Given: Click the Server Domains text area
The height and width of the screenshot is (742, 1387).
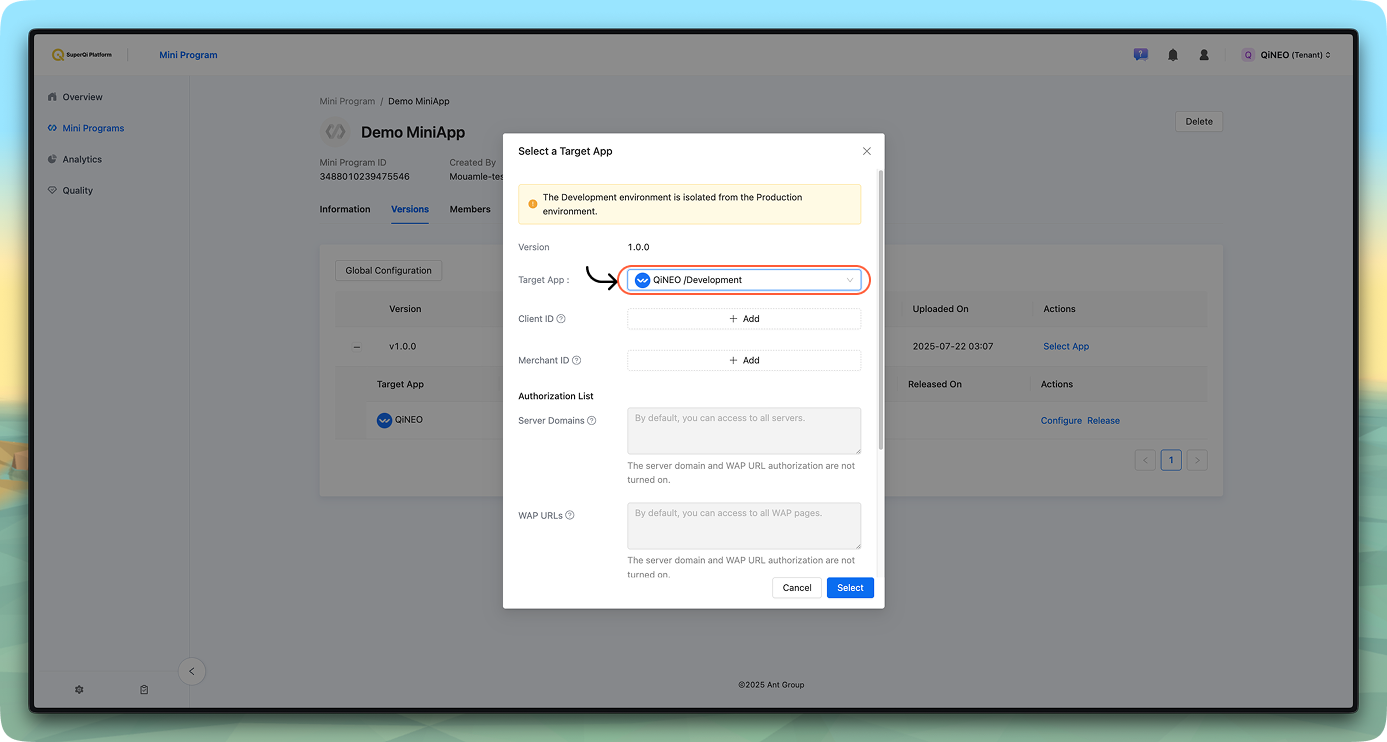Looking at the screenshot, I should click(743, 430).
